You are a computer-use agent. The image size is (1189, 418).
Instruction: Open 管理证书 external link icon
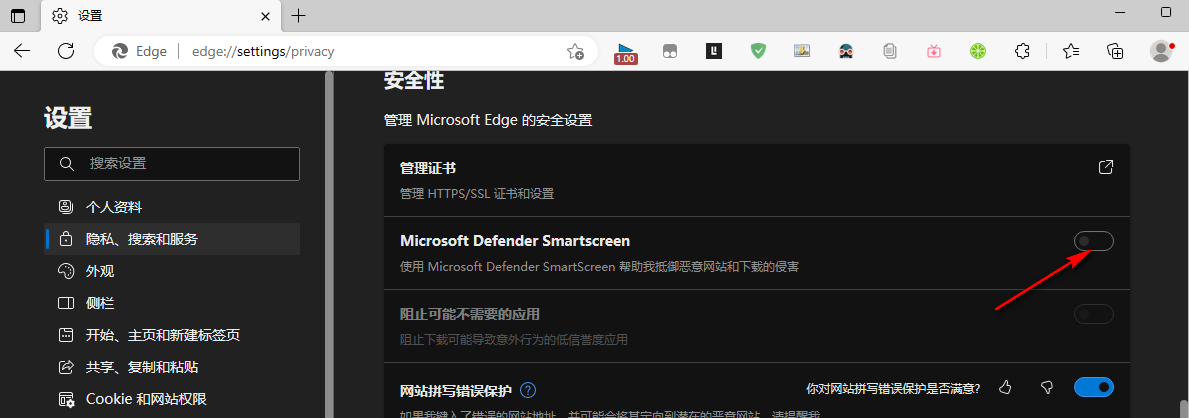[1106, 167]
